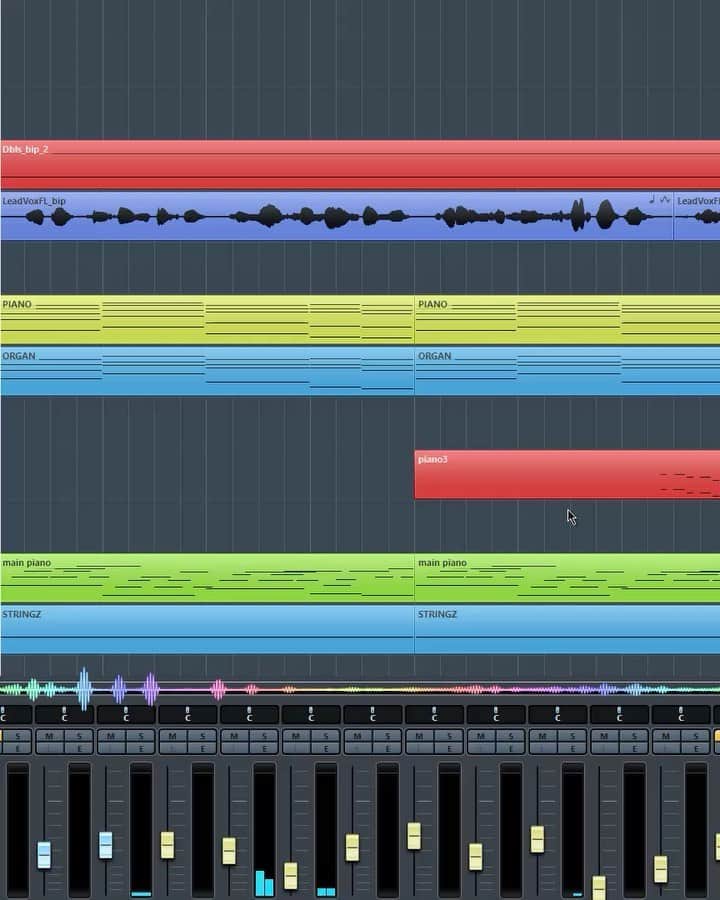Select the Dbls_bip_2 red clip
The height and width of the screenshot is (900, 720).
point(360,165)
